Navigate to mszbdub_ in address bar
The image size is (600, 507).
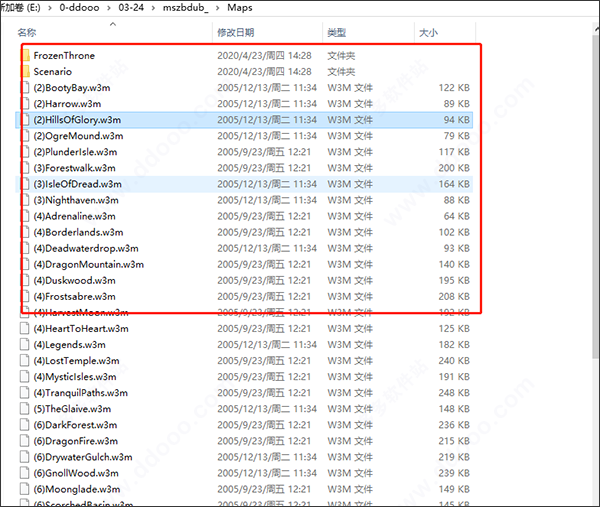click(186, 8)
